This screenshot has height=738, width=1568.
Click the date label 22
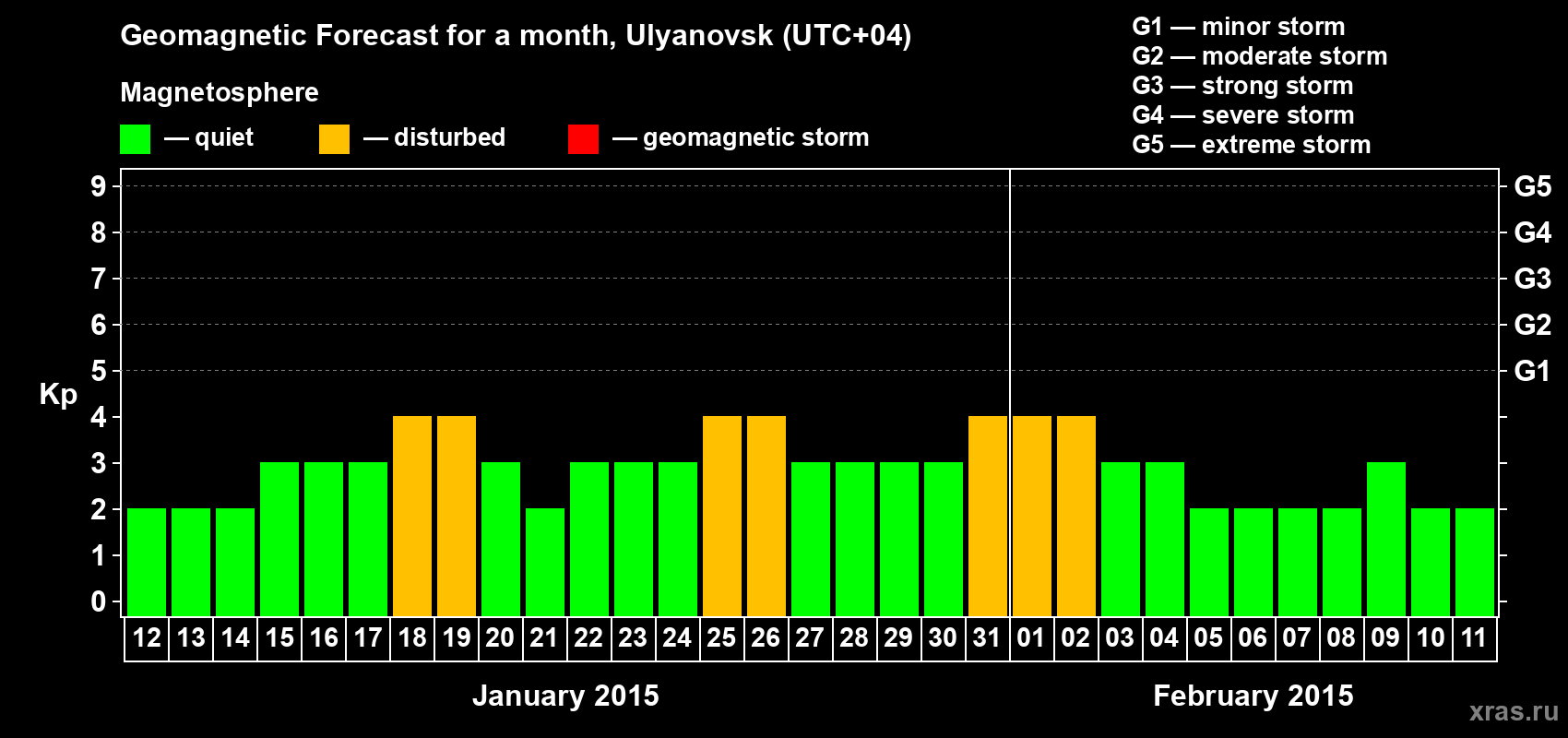click(x=588, y=637)
